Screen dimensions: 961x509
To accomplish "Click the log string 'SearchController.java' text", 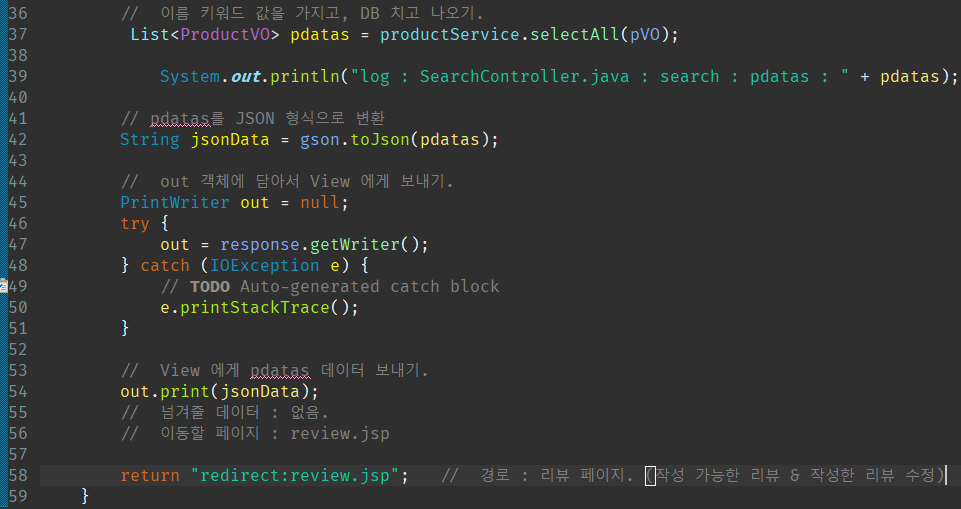I will point(525,77).
